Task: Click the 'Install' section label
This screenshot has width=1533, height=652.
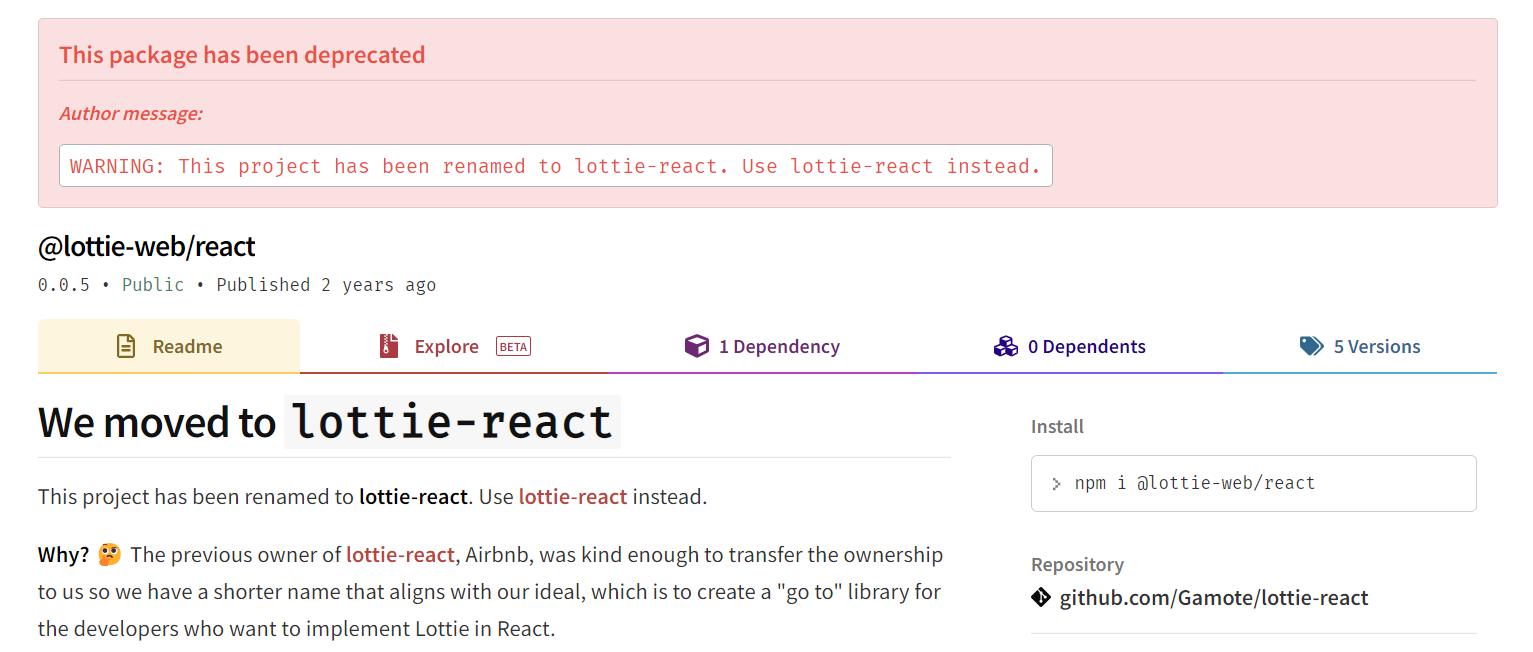Action: (1057, 426)
